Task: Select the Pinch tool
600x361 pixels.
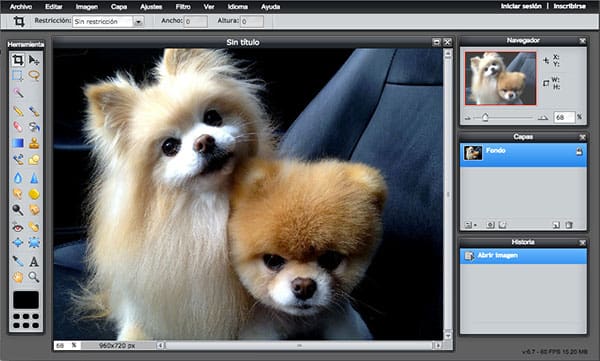Action: coord(34,243)
